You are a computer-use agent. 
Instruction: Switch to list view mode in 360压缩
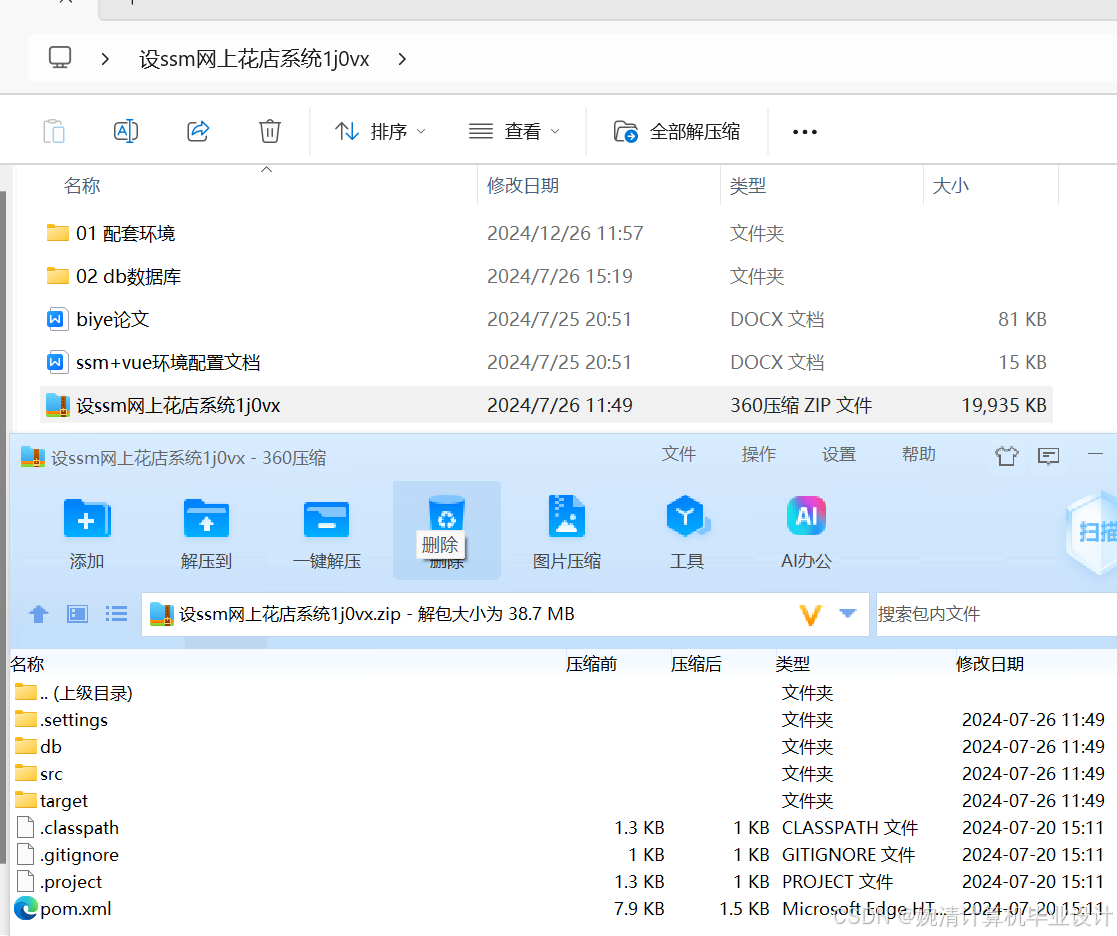coord(116,614)
